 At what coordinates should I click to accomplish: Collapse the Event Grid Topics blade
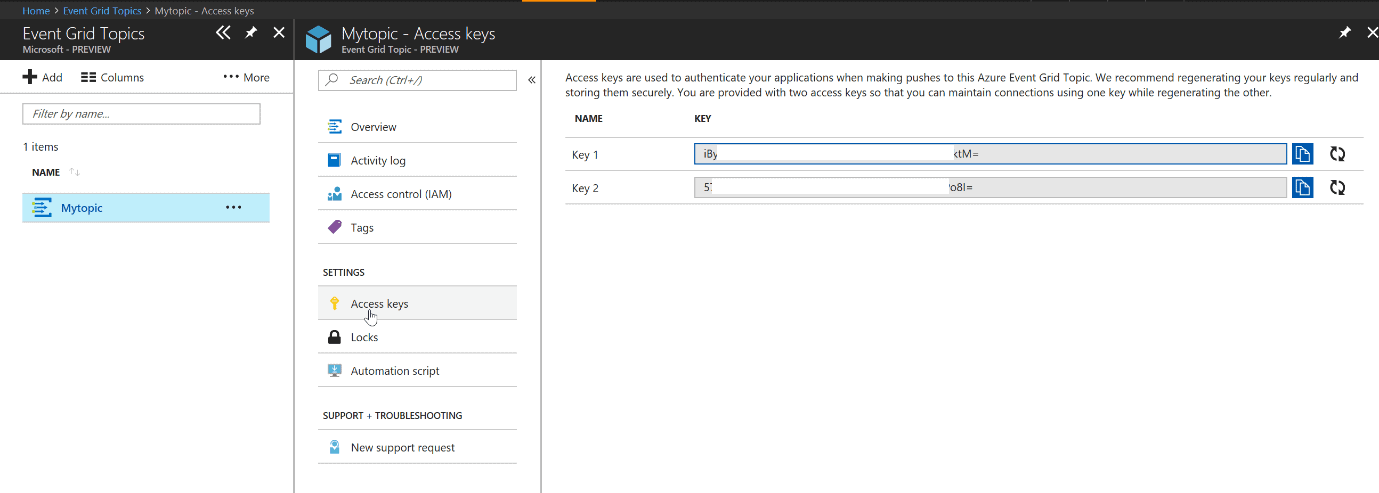tap(223, 33)
